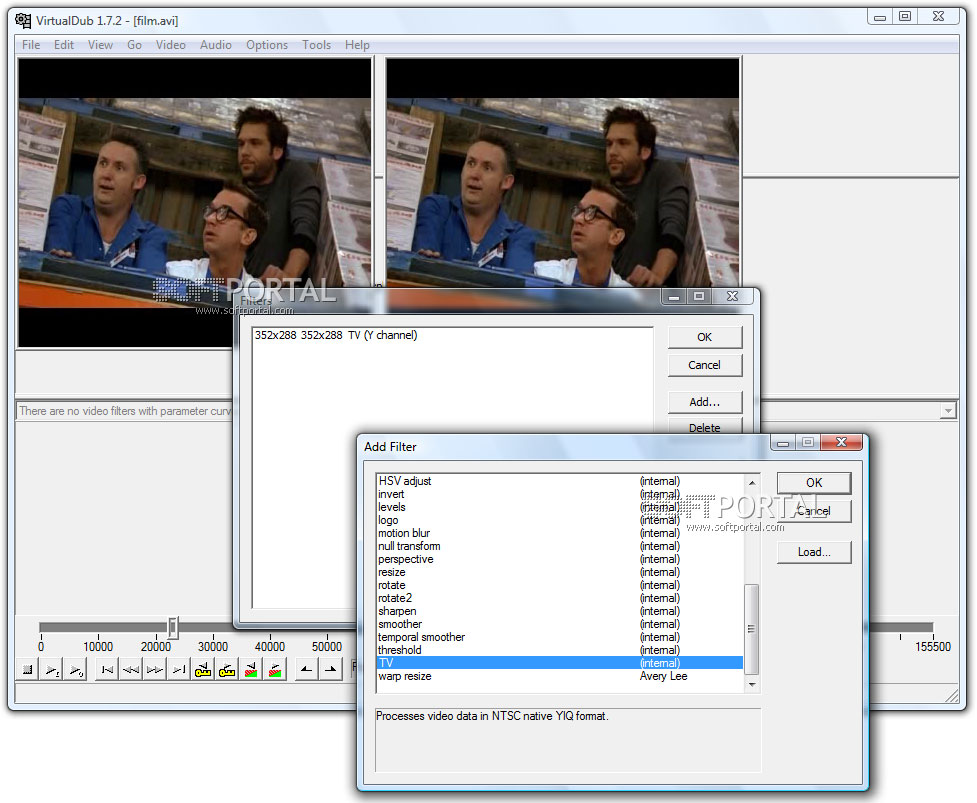Select the rotate2 filter
Screen dimensions: 977x803
click(x=560, y=598)
